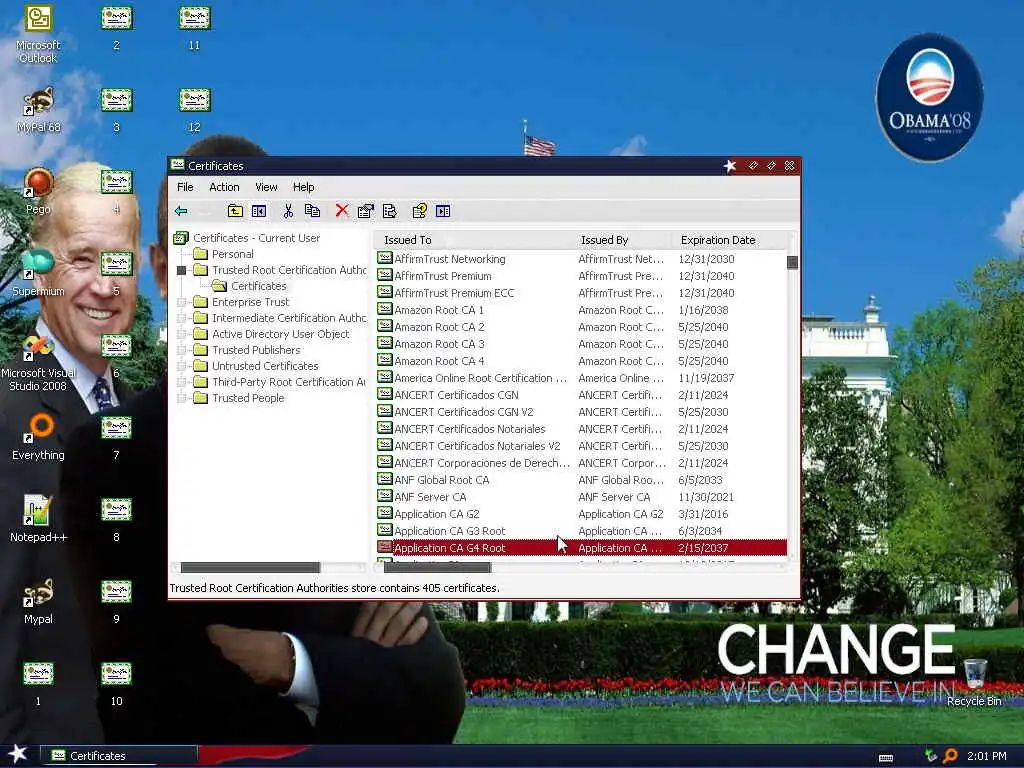Viewport: 1024px width, 768px height.
Task: Select the Amazon Root CA 1 certificate
Action: pyautogui.click(x=581, y=310)
